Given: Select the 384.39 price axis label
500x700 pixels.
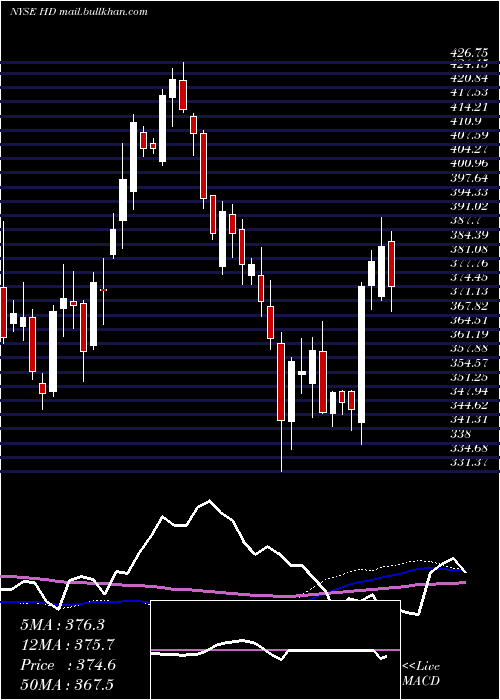Looking at the screenshot, I should click(x=469, y=235).
